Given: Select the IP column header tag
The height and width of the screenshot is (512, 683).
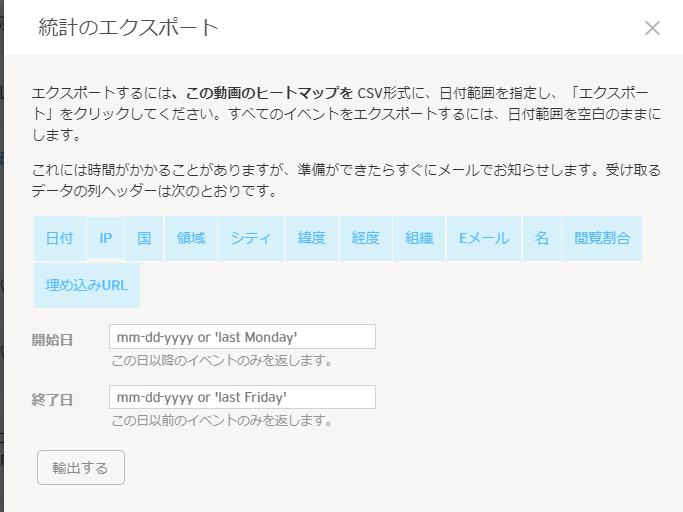Looking at the screenshot, I should [x=105, y=239].
